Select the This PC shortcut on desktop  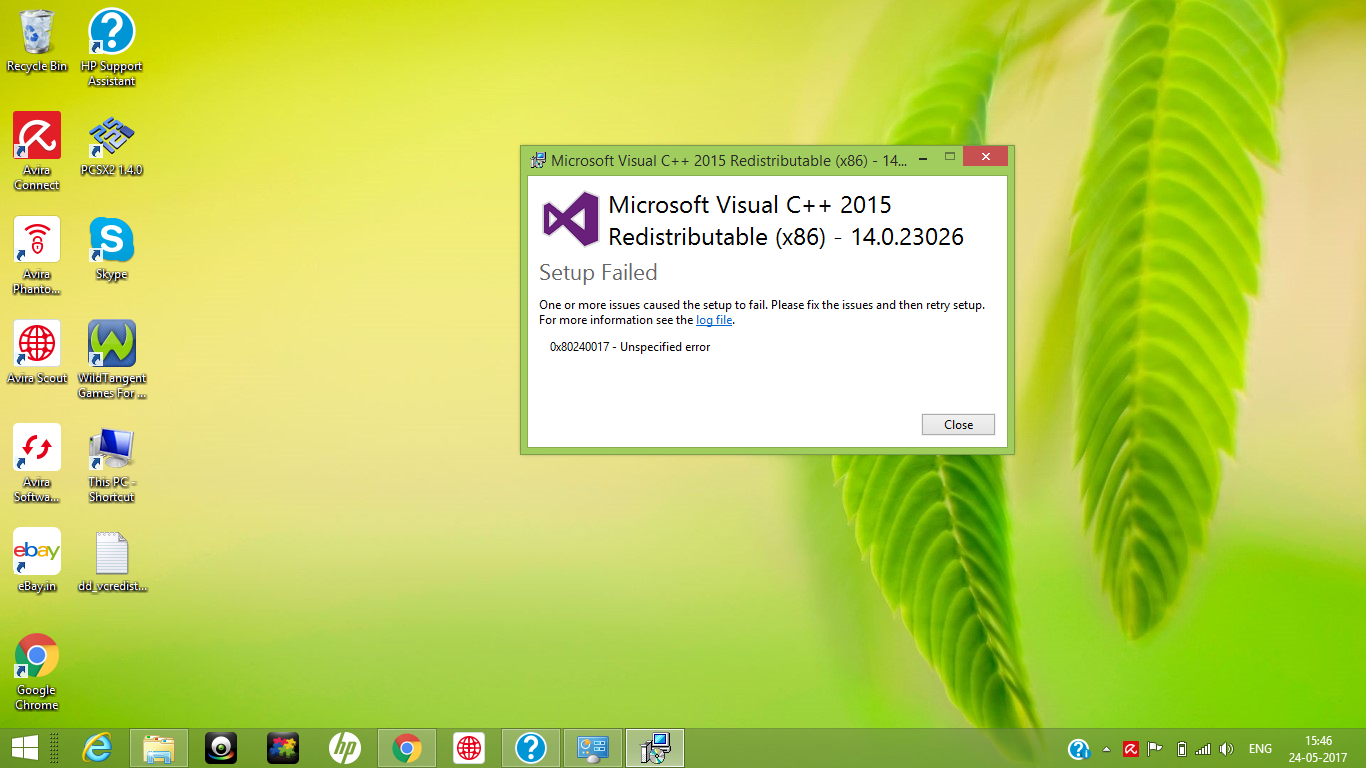click(112, 463)
